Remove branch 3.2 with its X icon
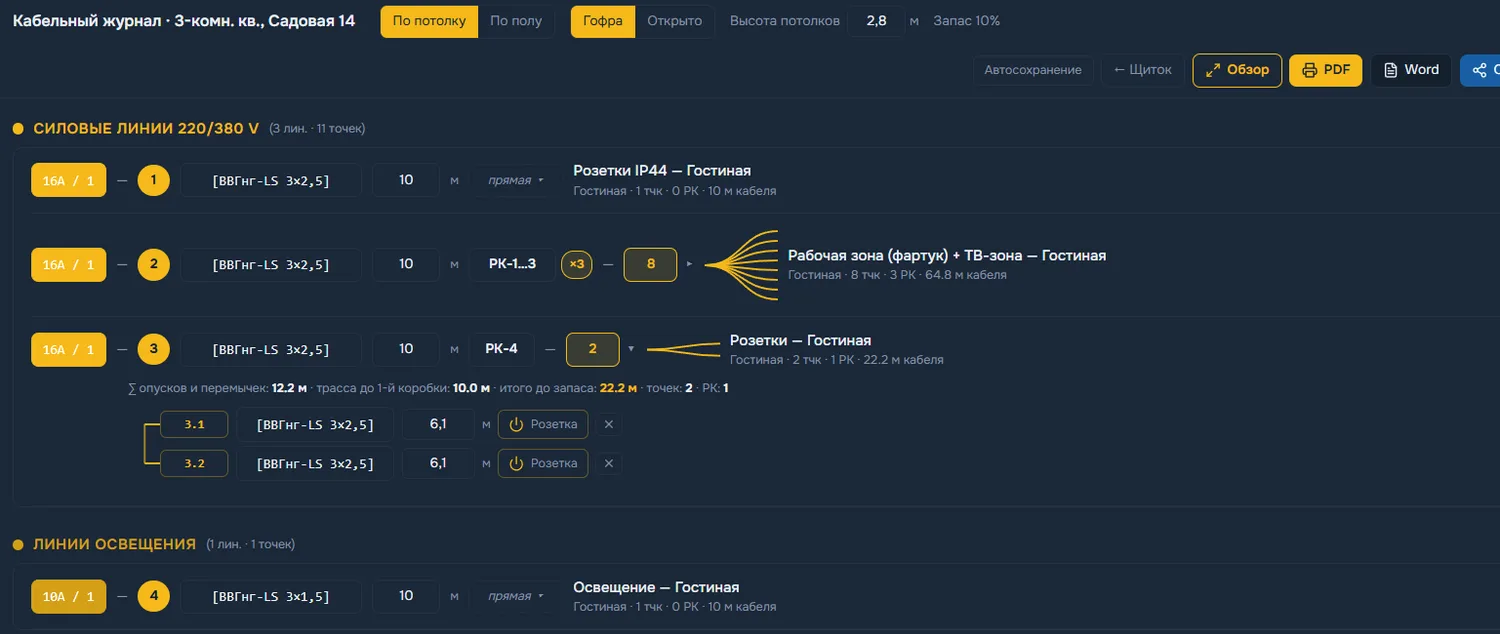The height and width of the screenshot is (634, 1500). (x=608, y=463)
